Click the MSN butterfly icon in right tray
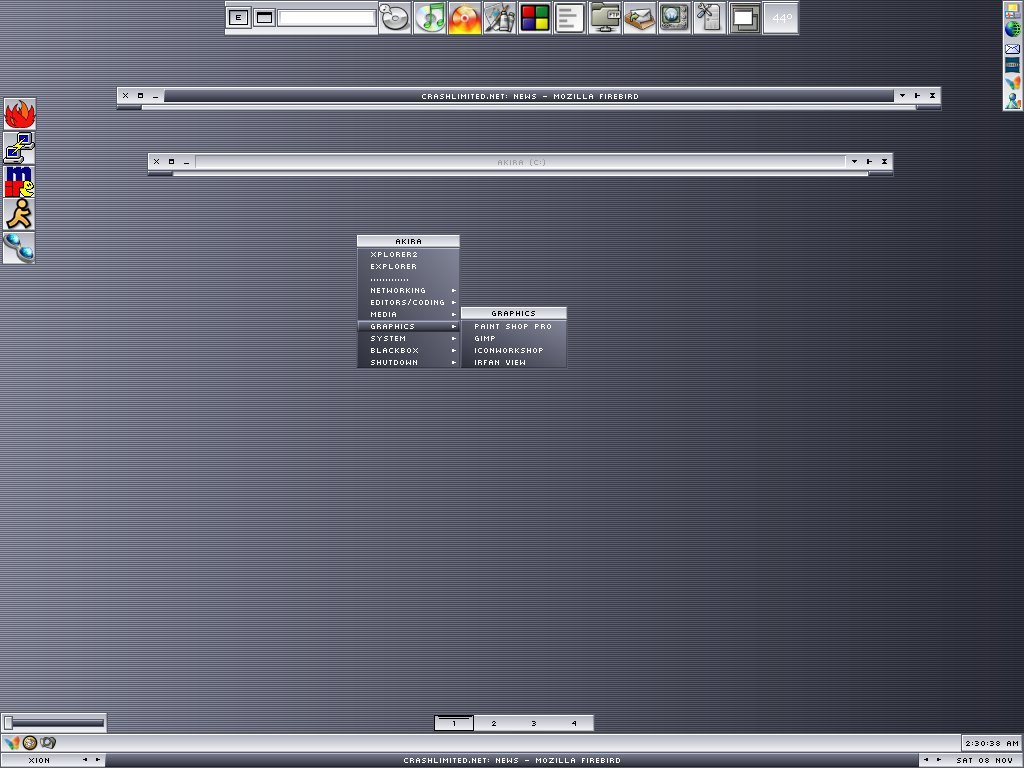The width and height of the screenshot is (1024, 768). pyautogui.click(x=1012, y=83)
